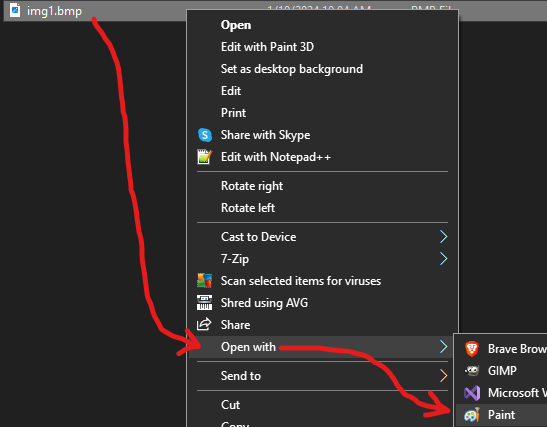Choose Rotate right
547x427 pixels.
coord(252,186)
